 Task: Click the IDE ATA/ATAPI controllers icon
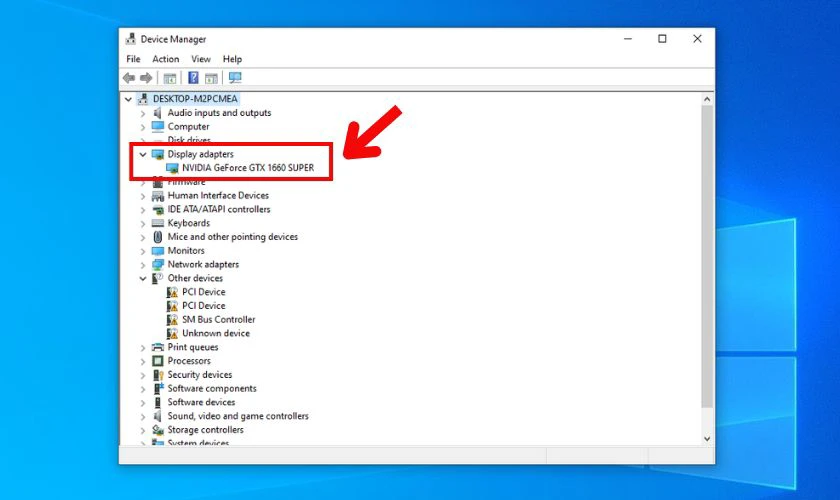click(x=158, y=210)
